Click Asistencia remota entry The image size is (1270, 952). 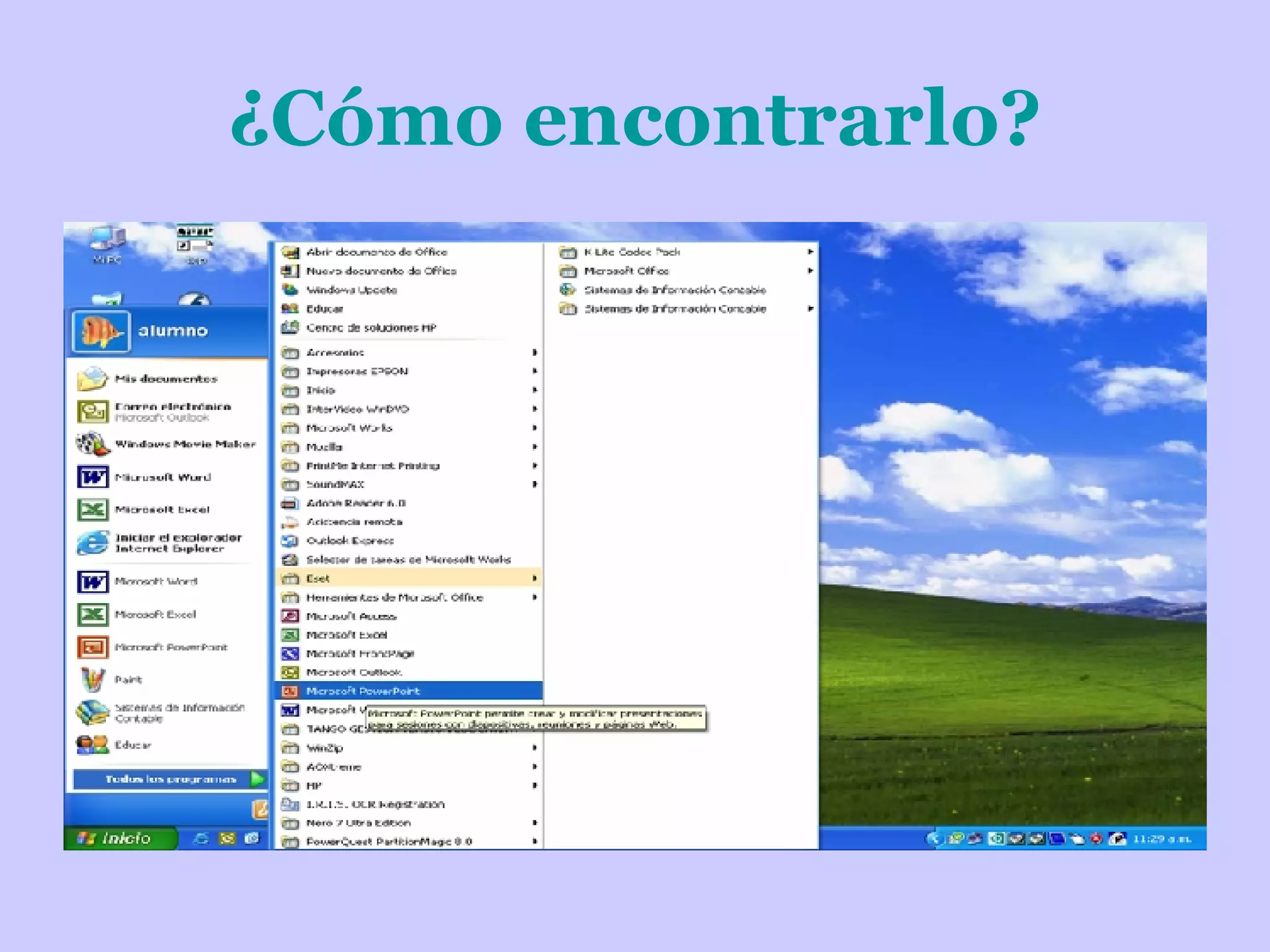point(409,522)
